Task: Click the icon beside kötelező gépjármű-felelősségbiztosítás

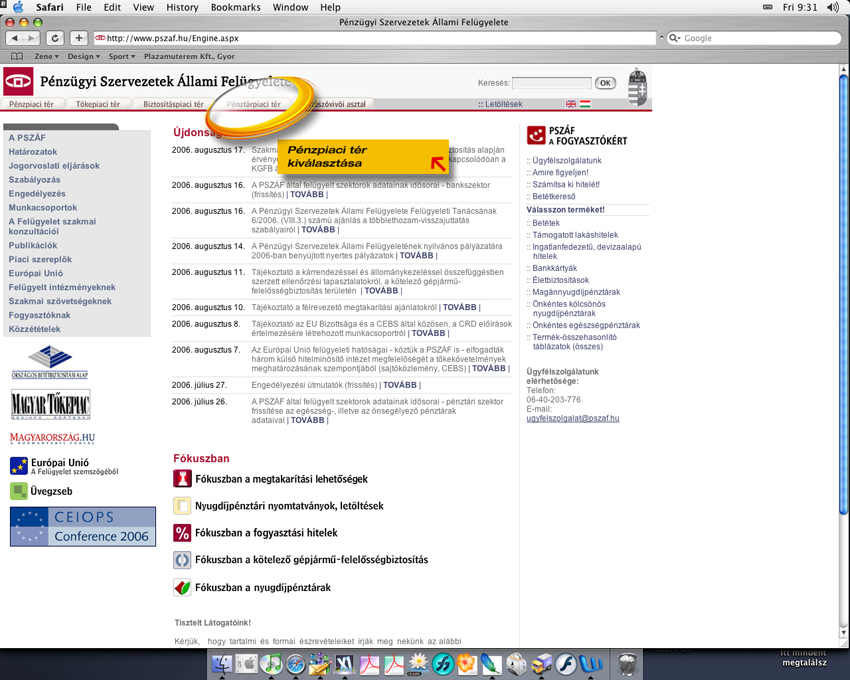Action: (x=182, y=560)
